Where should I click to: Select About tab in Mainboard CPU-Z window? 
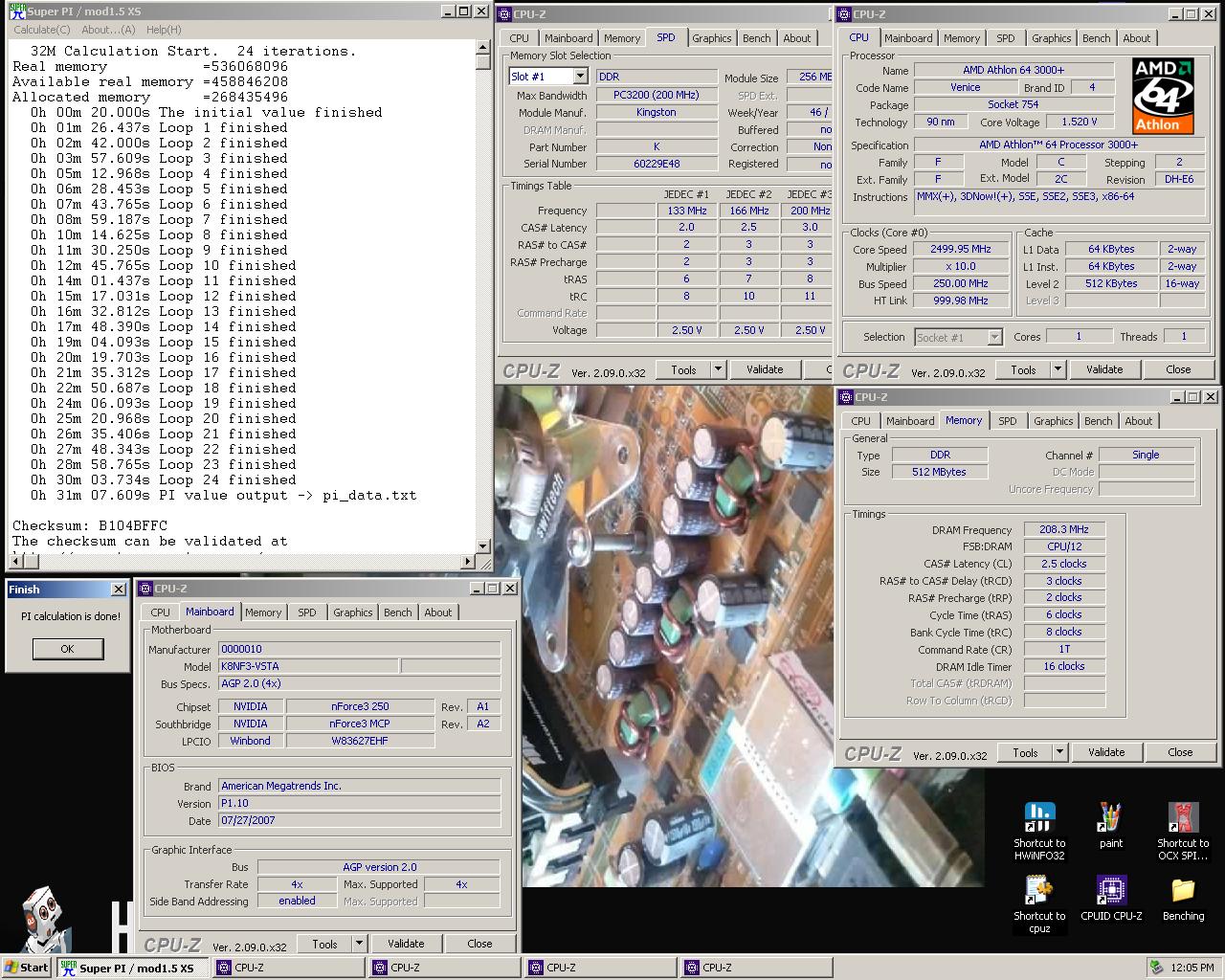(438, 612)
